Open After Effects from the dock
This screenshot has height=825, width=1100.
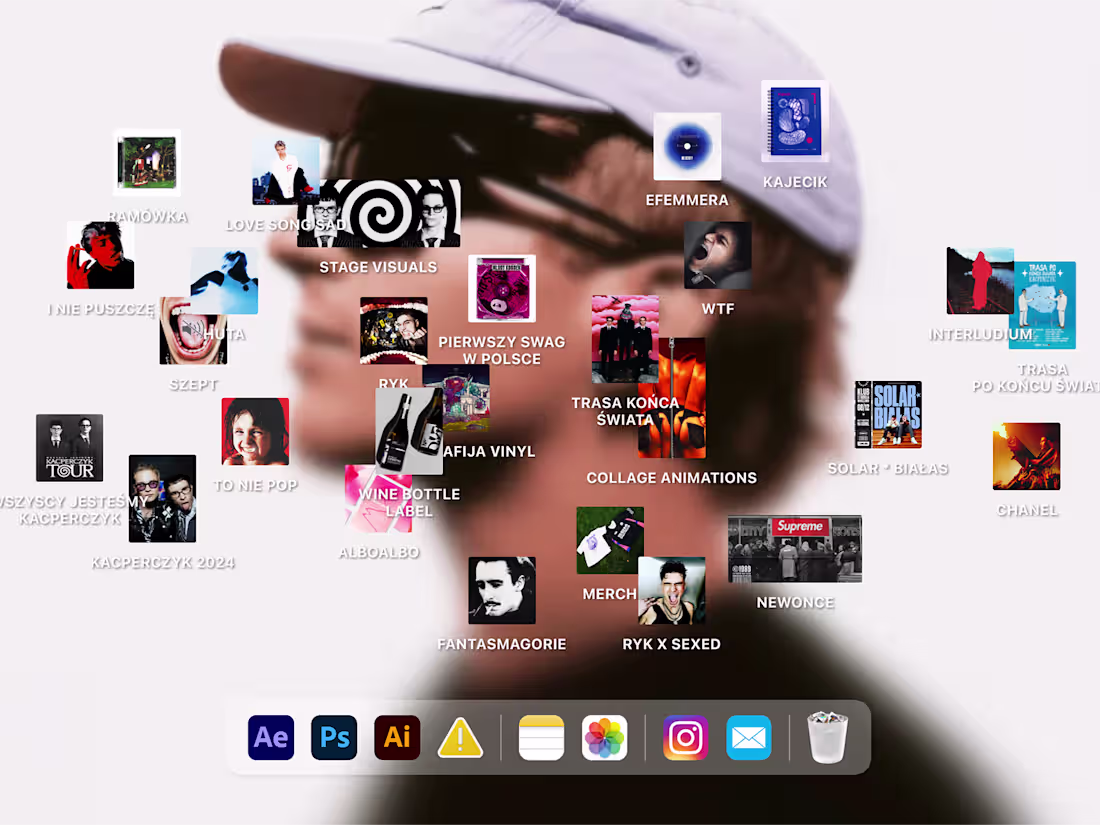[271, 737]
